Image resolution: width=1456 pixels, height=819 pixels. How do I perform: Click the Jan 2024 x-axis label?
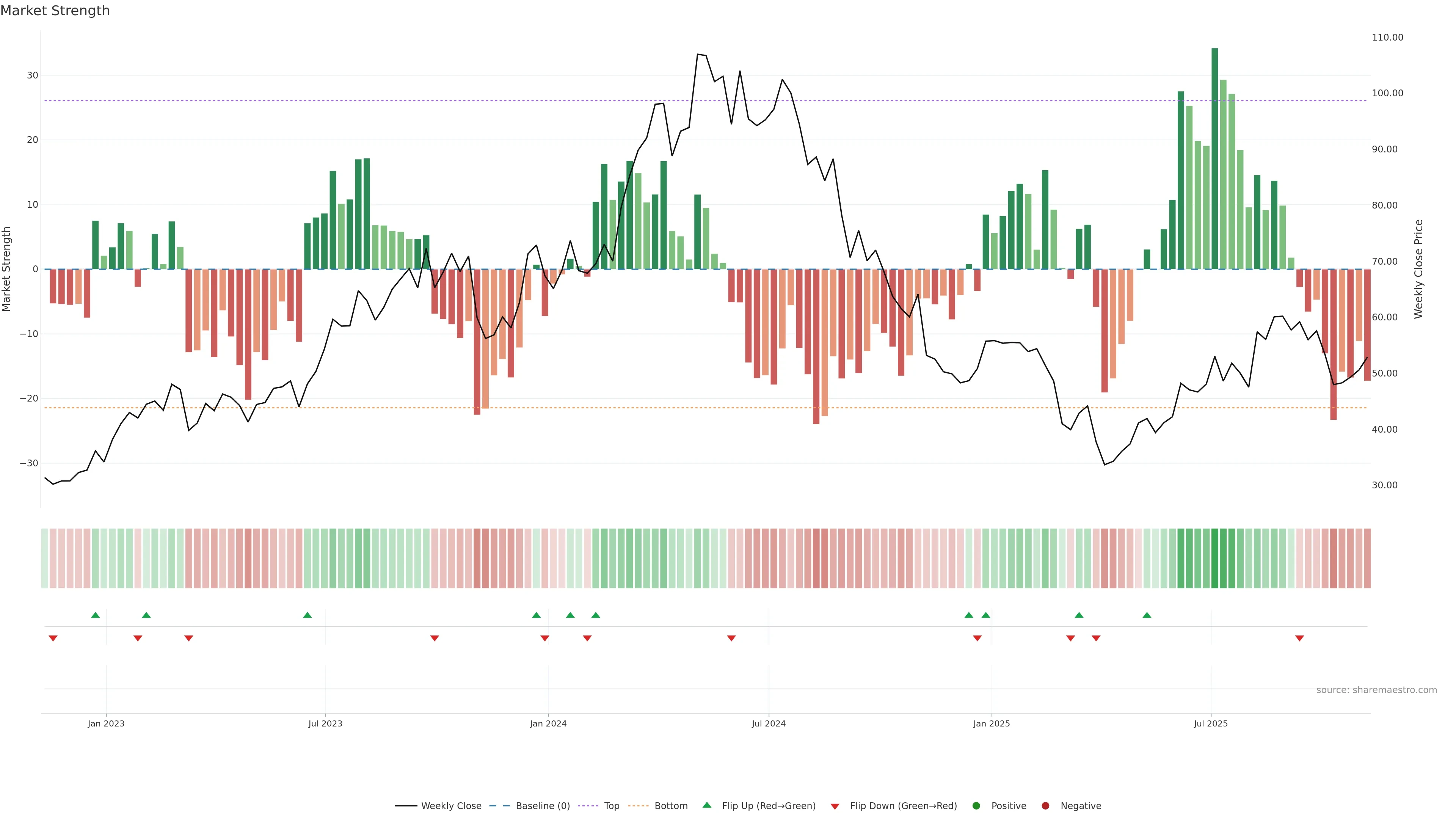(x=548, y=723)
